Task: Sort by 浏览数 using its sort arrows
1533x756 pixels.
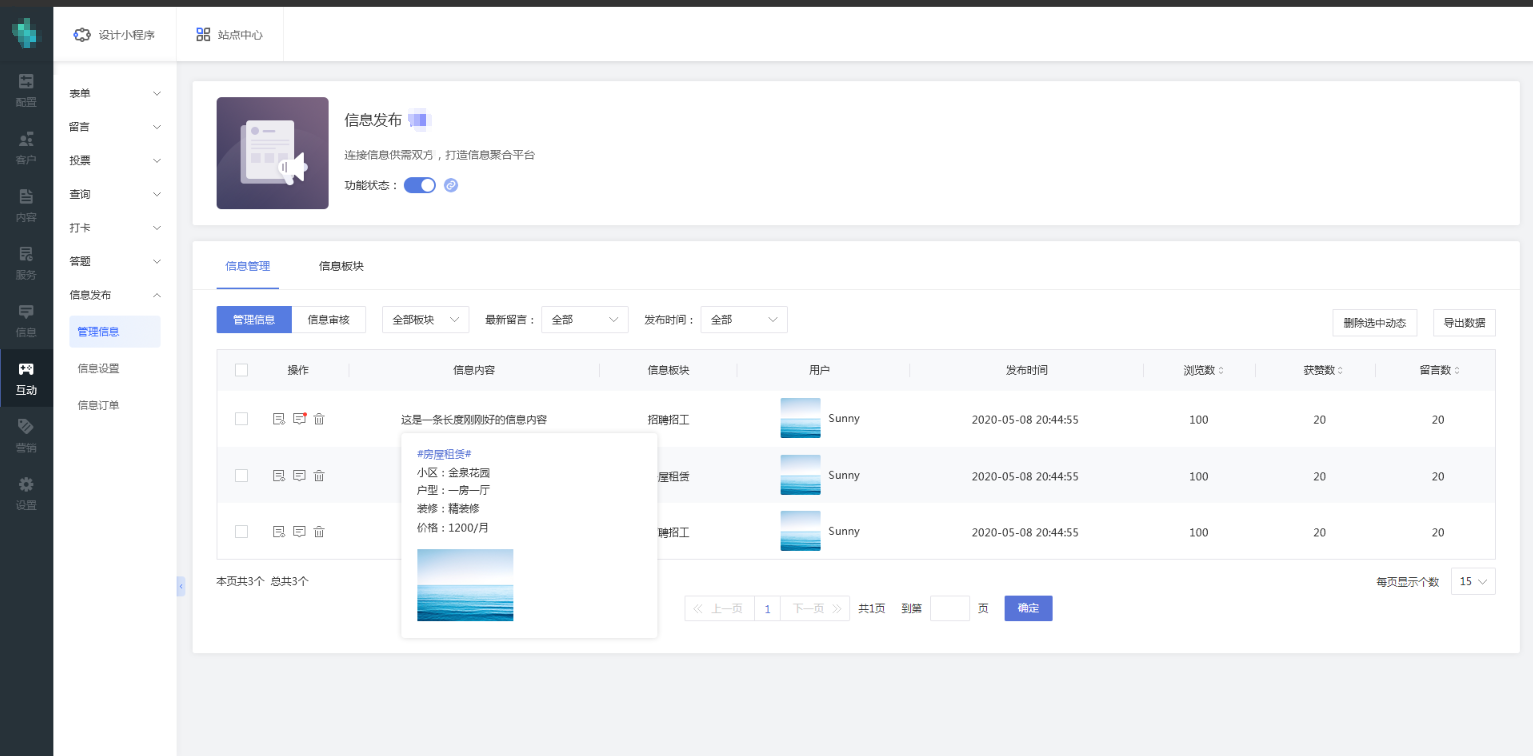Action: point(1220,370)
